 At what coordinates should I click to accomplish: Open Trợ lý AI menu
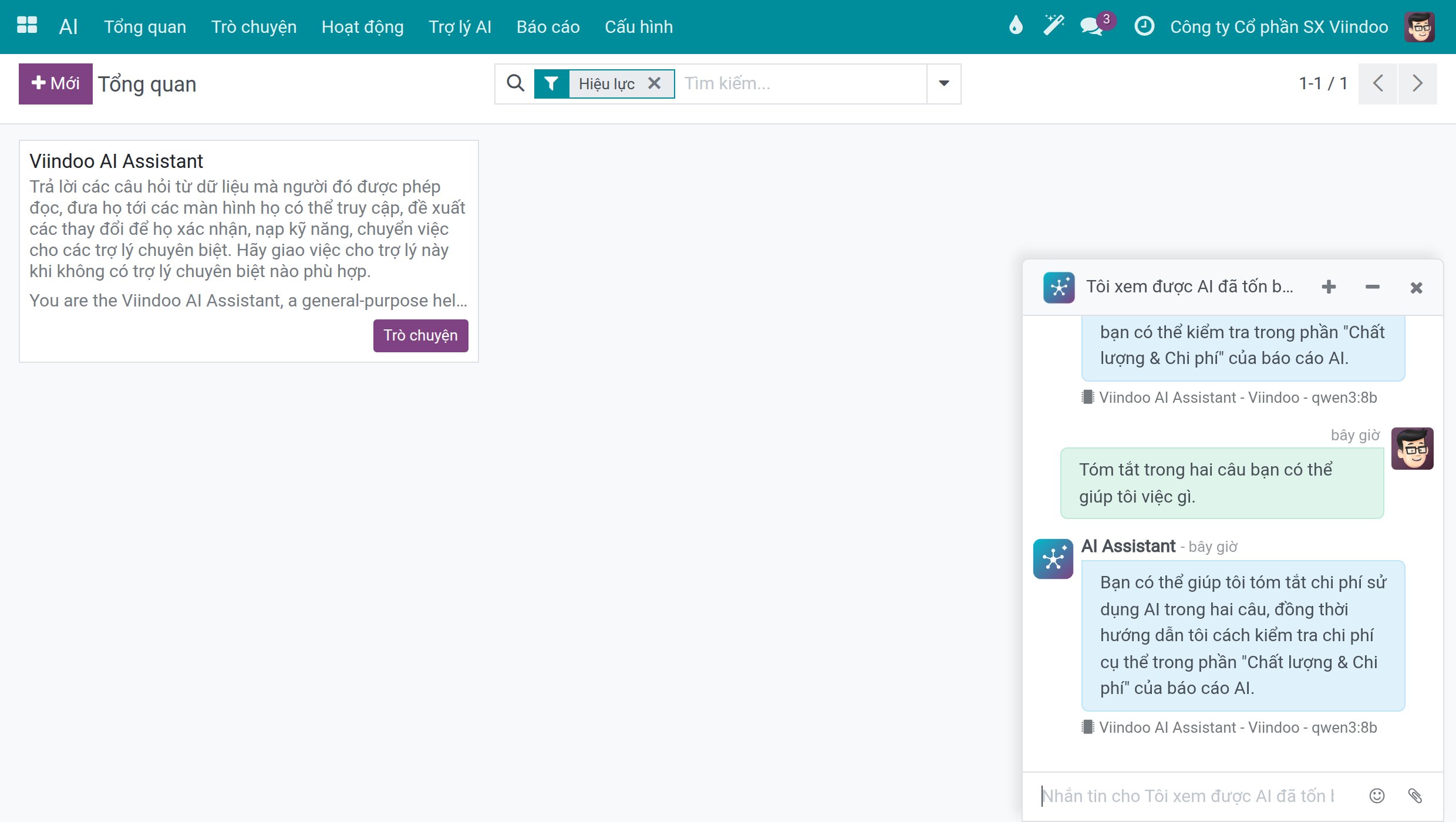tap(460, 26)
